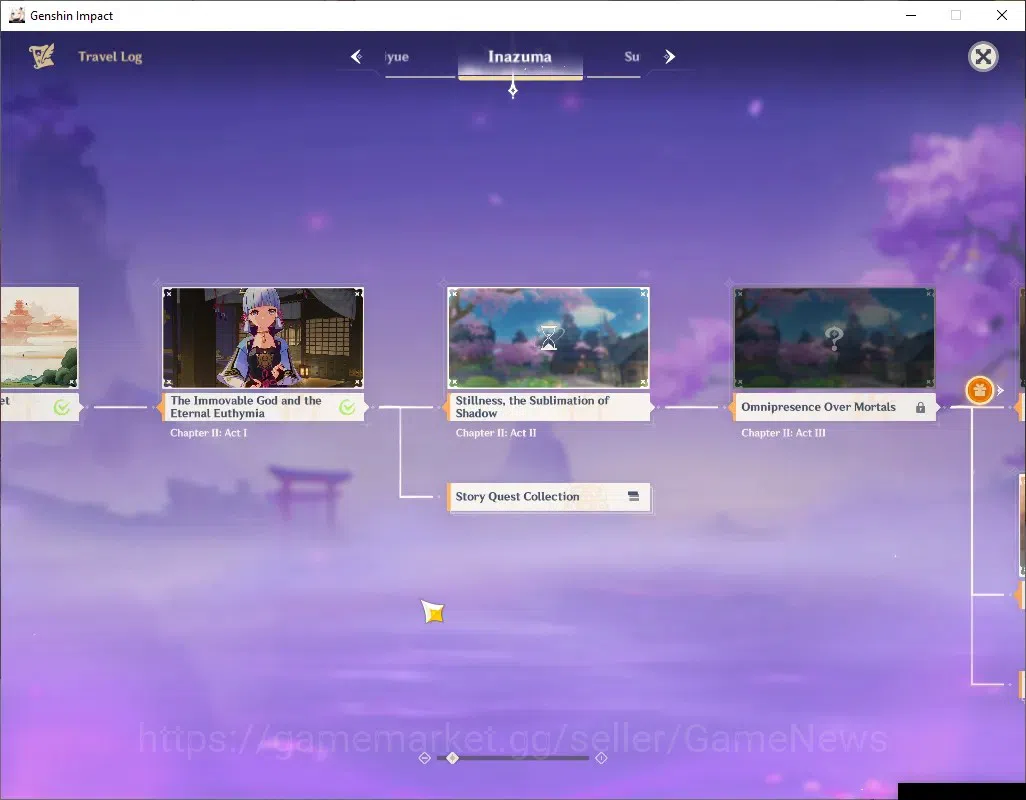Click the orange gift reward icon
This screenshot has width=1026, height=800.
click(979, 391)
